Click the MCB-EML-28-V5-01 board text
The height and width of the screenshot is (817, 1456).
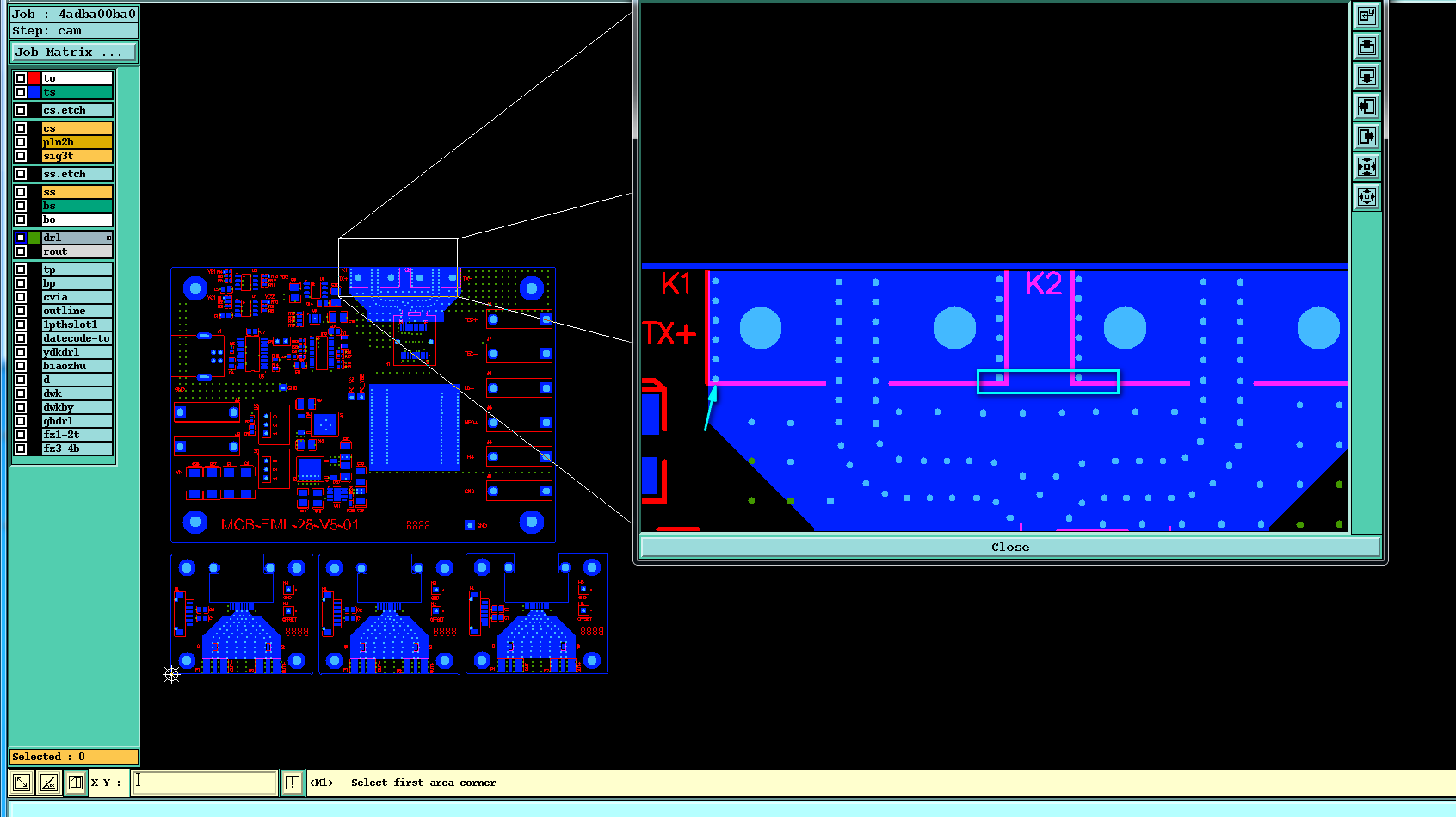coord(290,524)
